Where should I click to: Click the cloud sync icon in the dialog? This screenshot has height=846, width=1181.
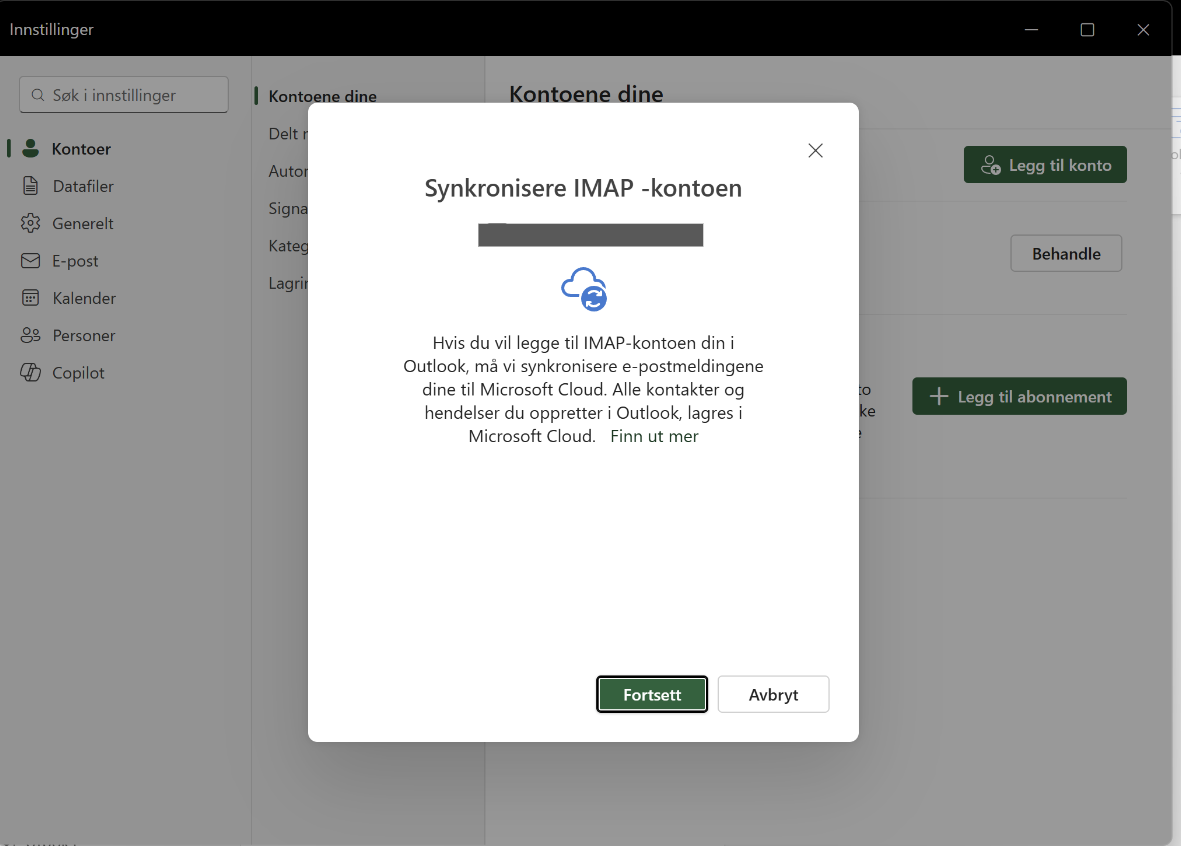(584, 289)
